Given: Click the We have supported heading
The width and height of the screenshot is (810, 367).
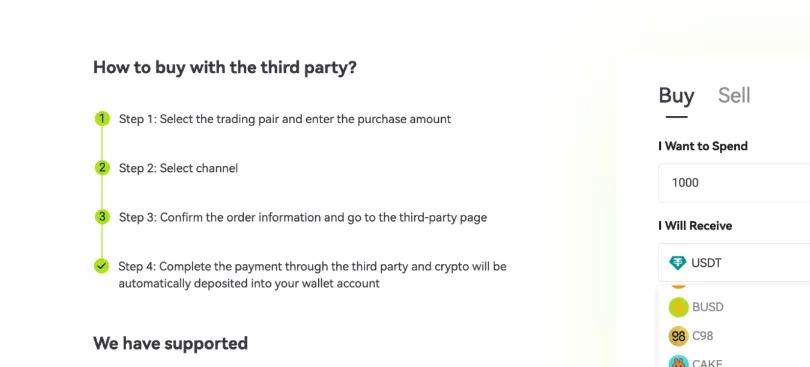Looking at the screenshot, I should point(170,343).
